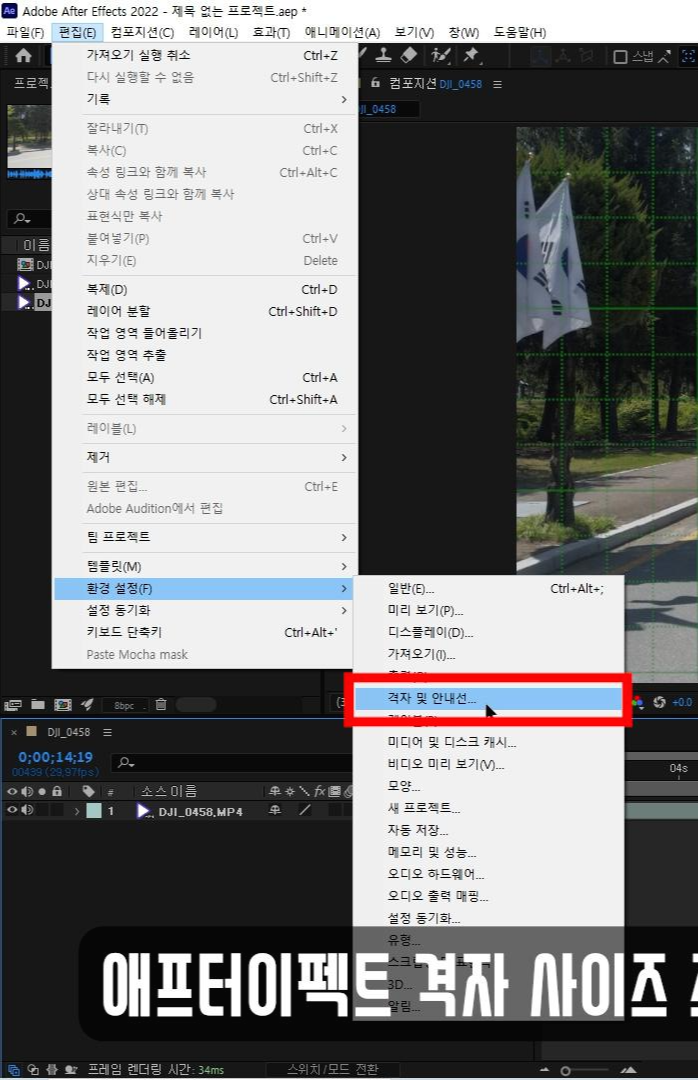This screenshot has height=1080, width=698.
Task: Expand the 제거 submenu
Action: [x=205, y=457]
